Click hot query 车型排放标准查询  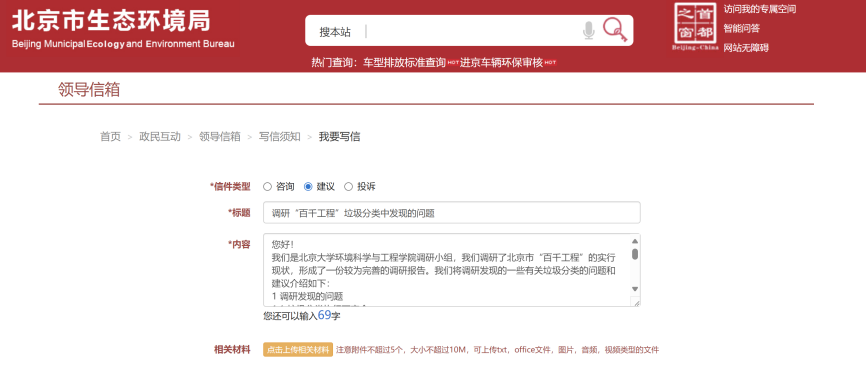[404, 63]
